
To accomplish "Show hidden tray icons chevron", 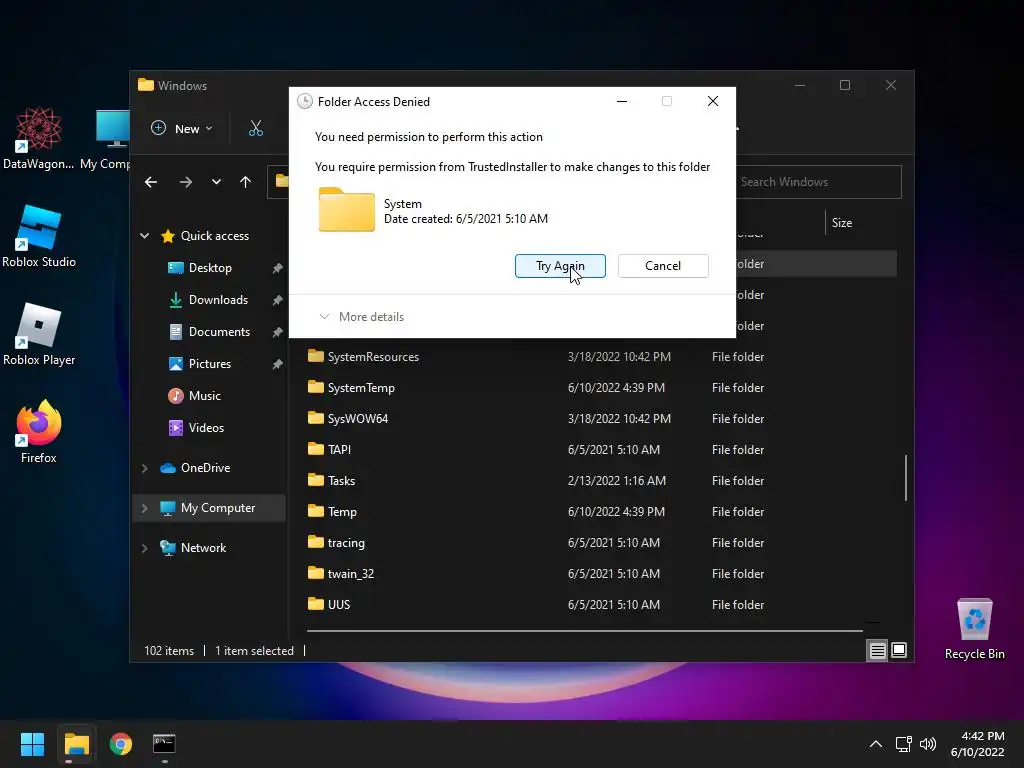I will 876,744.
